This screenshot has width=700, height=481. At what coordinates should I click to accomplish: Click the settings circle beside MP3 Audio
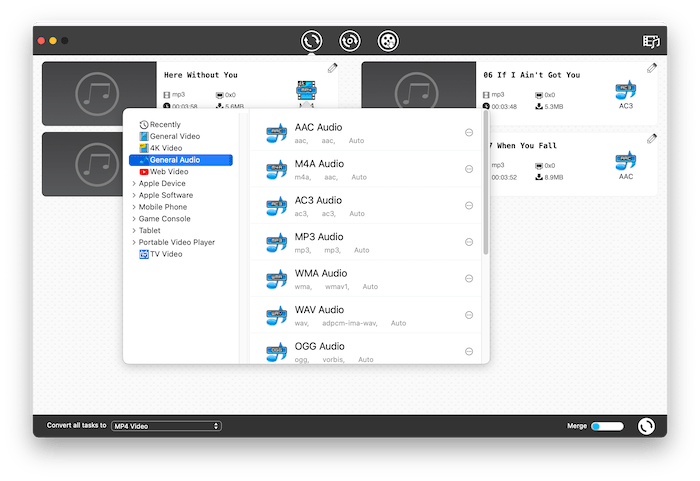point(470,242)
